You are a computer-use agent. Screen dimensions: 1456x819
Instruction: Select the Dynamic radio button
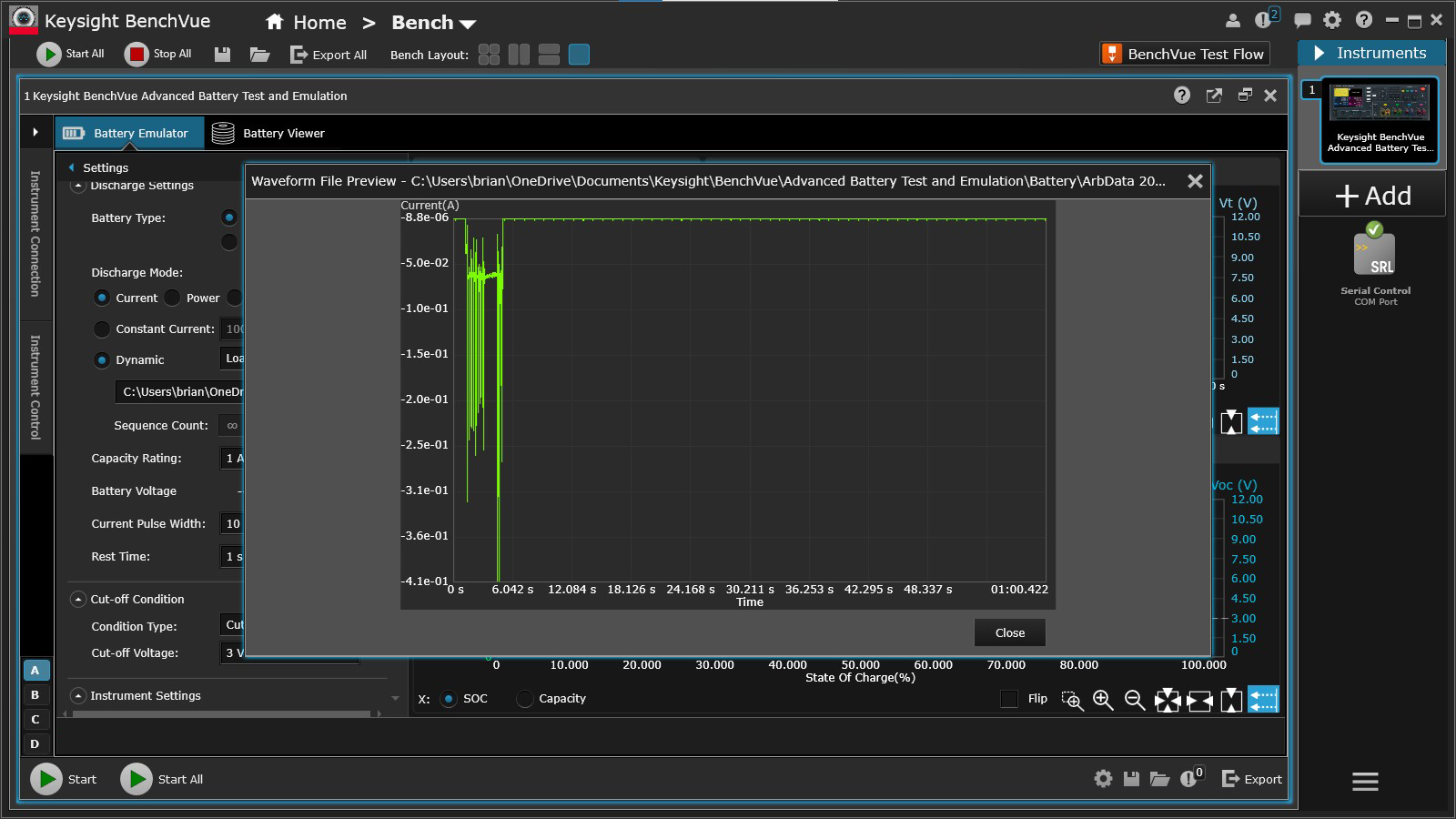(102, 360)
